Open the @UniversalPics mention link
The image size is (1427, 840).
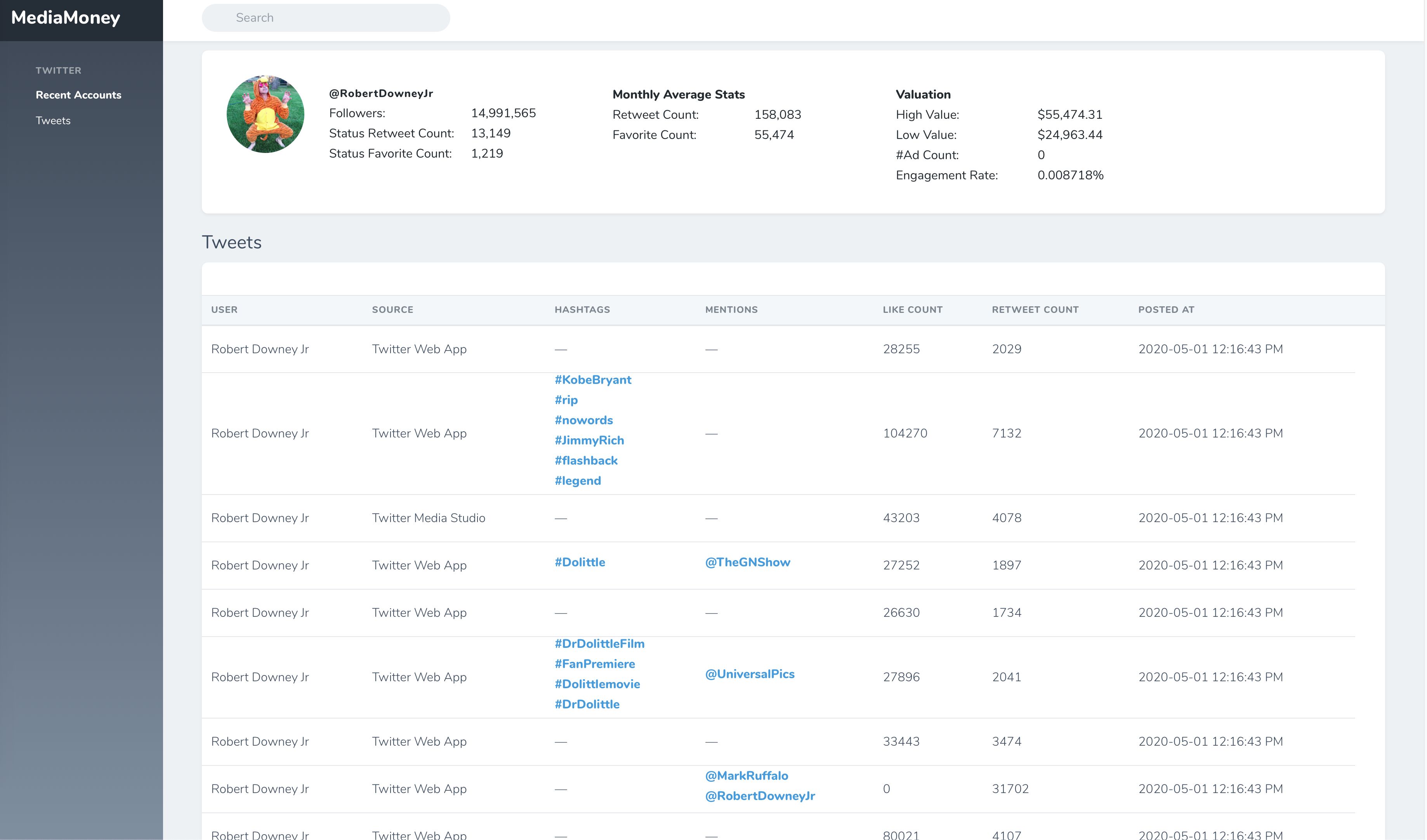tap(749, 674)
